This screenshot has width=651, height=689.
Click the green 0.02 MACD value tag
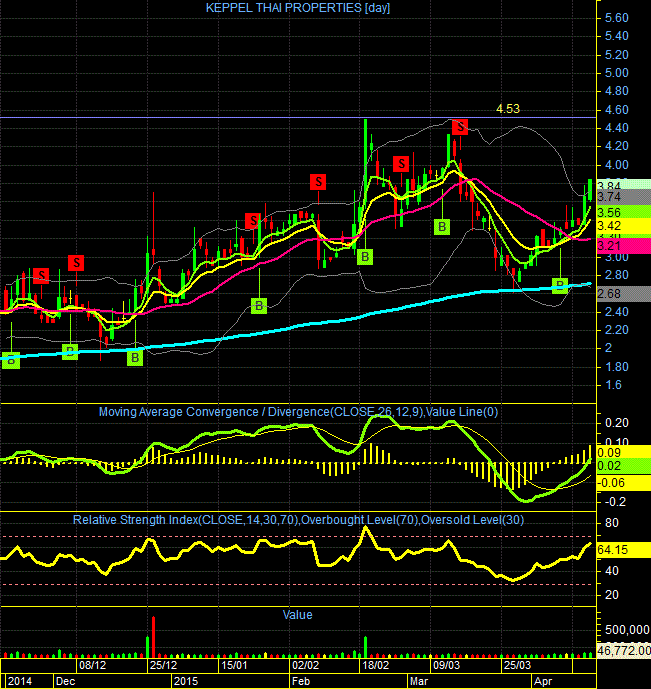point(623,466)
